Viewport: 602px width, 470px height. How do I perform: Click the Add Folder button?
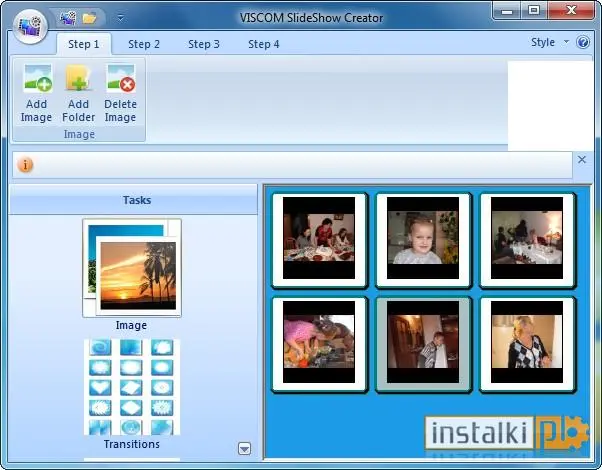(78, 93)
